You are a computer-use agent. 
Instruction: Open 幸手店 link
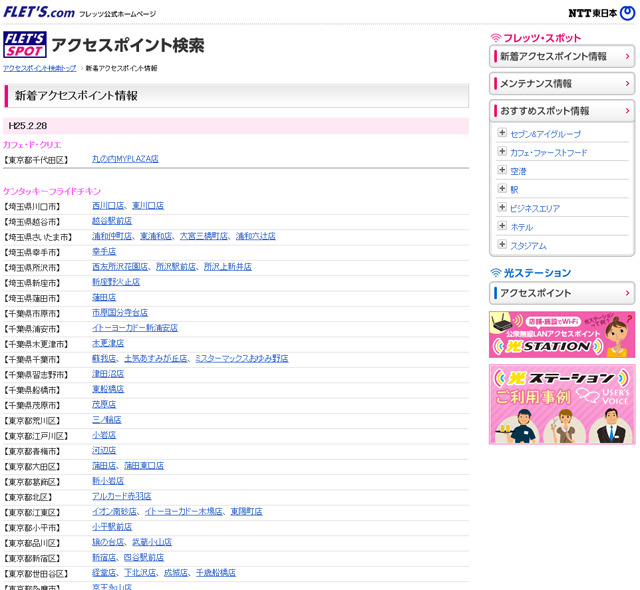click(104, 252)
